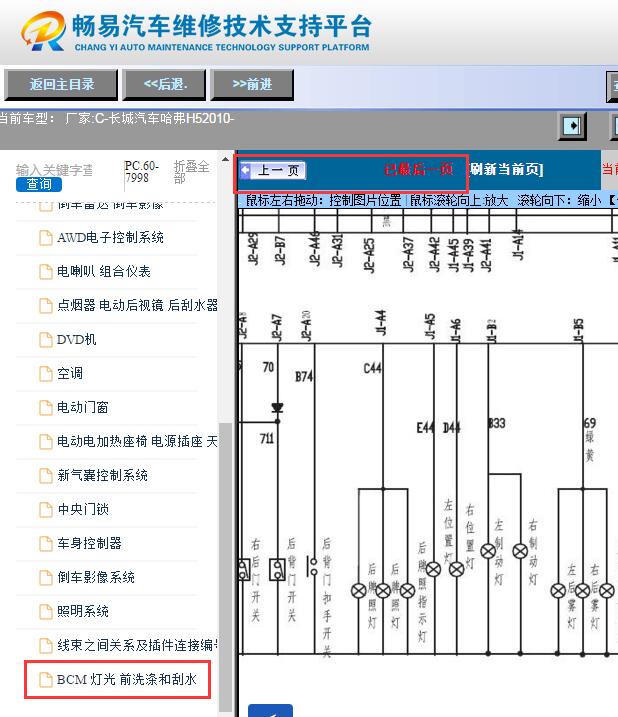Open 点烟器 电动后视镜 后刮水器 item
The width and height of the screenshot is (618, 717).
[x=137, y=305]
